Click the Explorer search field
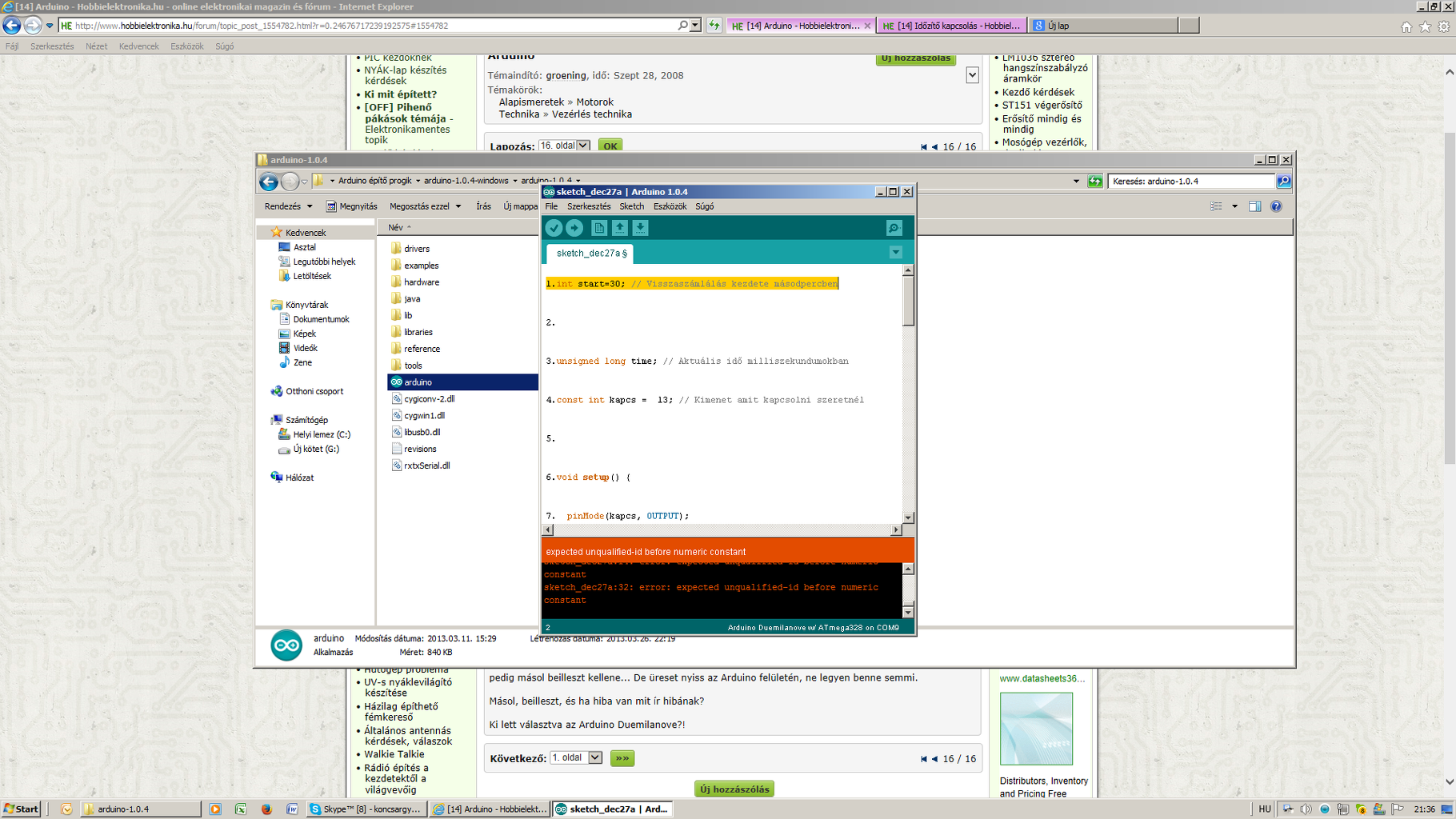The height and width of the screenshot is (819, 1456). pos(1192,182)
